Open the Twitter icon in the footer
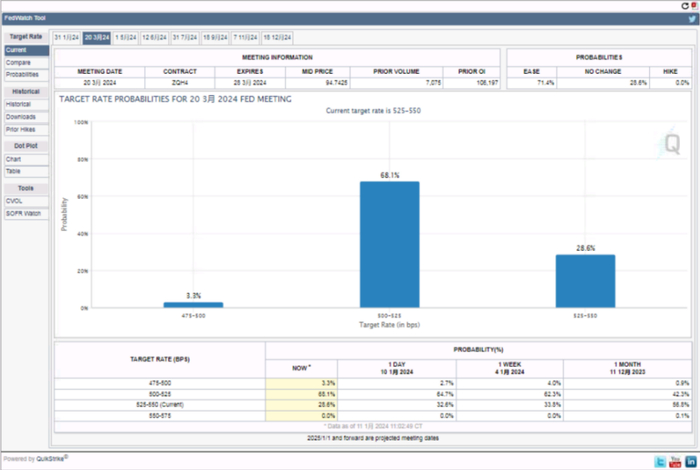700x470 pixels. (x=660, y=460)
